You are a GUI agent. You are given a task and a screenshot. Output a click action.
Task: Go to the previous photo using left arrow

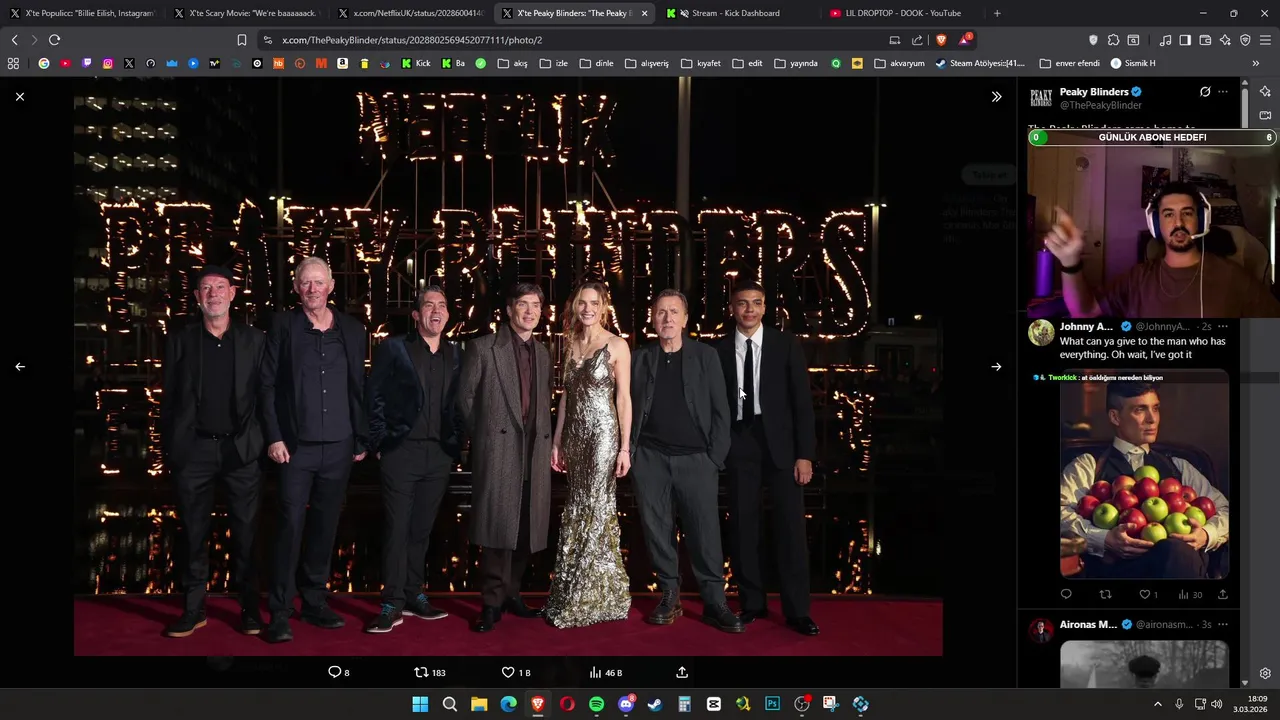pyautogui.click(x=20, y=367)
